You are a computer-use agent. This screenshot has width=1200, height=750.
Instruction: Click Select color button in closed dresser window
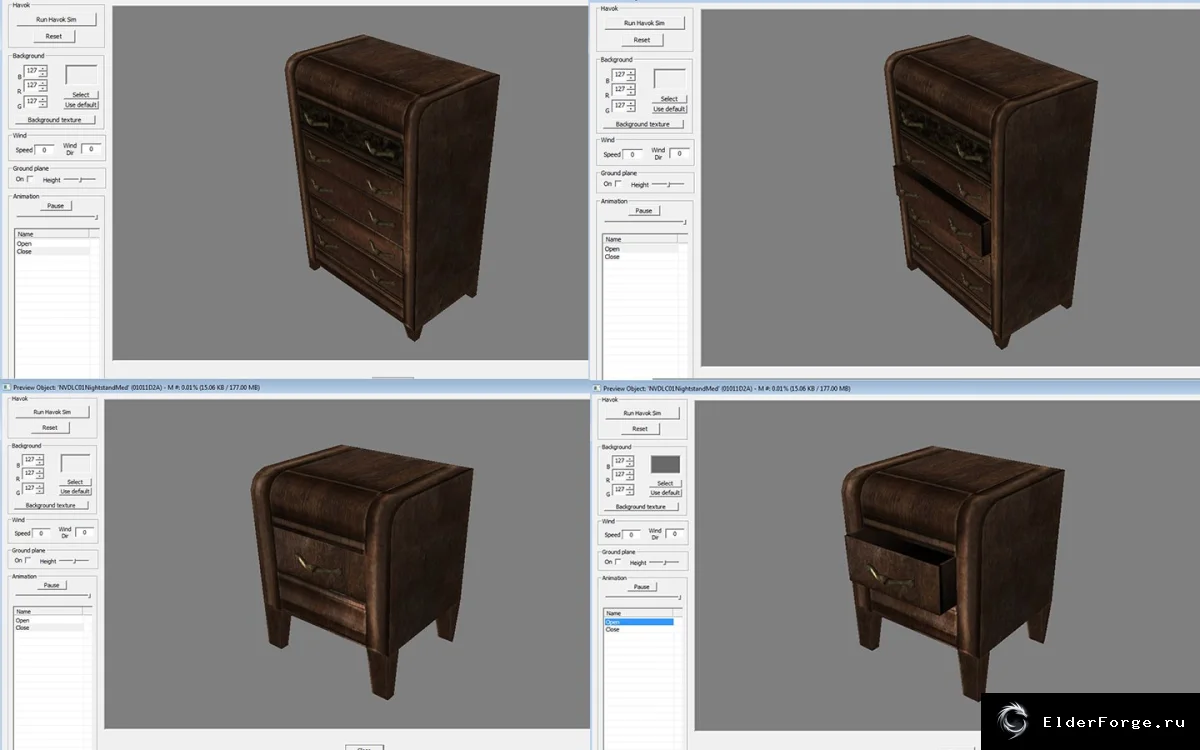pyautogui.click(x=81, y=95)
